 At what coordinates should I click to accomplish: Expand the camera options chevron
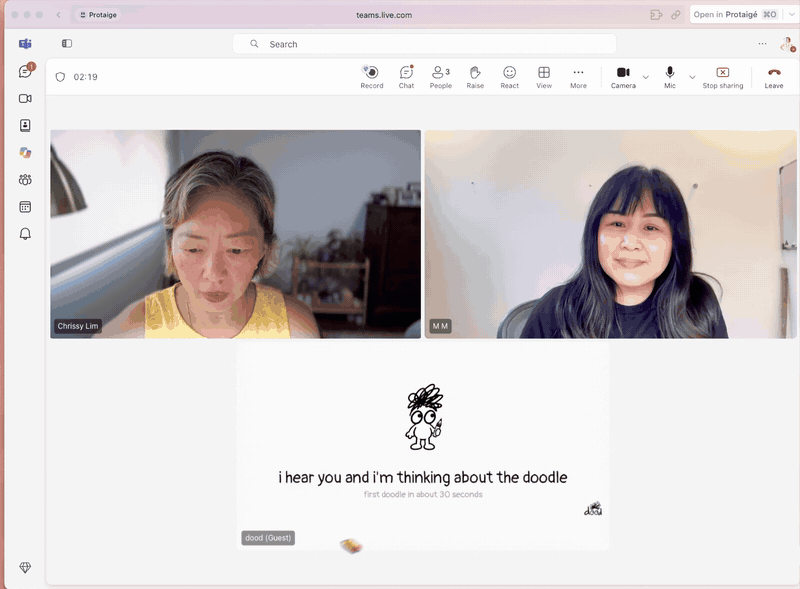(x=645, y=77)
